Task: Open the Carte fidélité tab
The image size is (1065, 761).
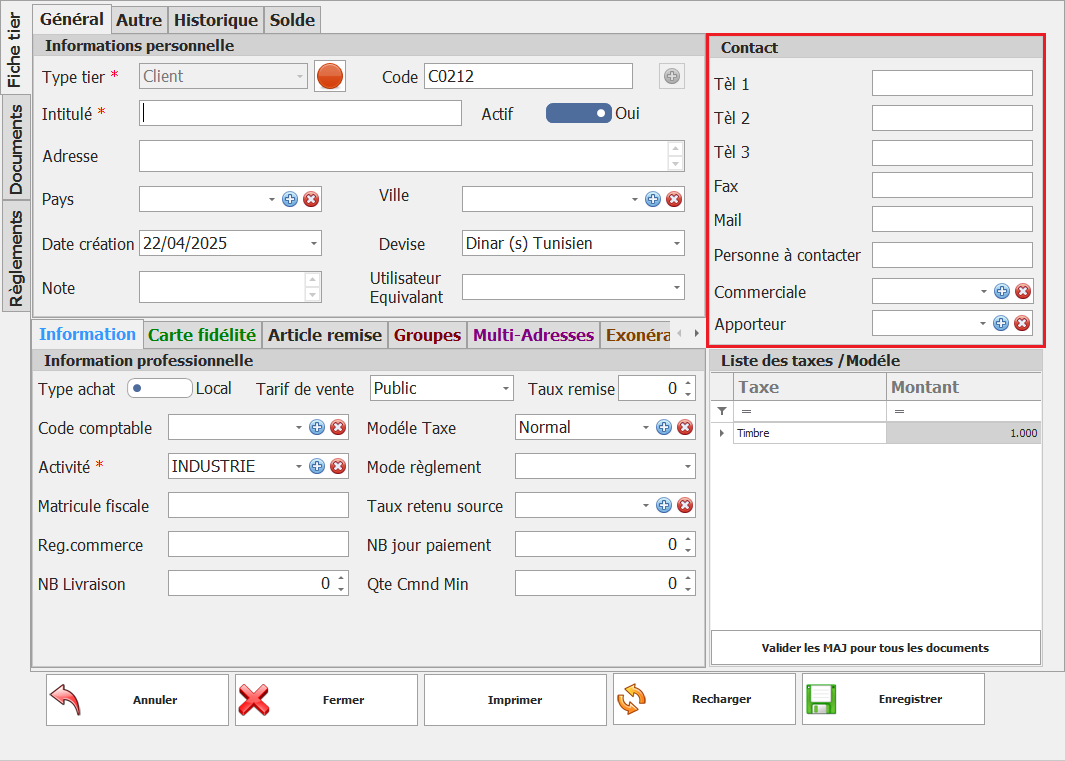Action: coord(202,335)
